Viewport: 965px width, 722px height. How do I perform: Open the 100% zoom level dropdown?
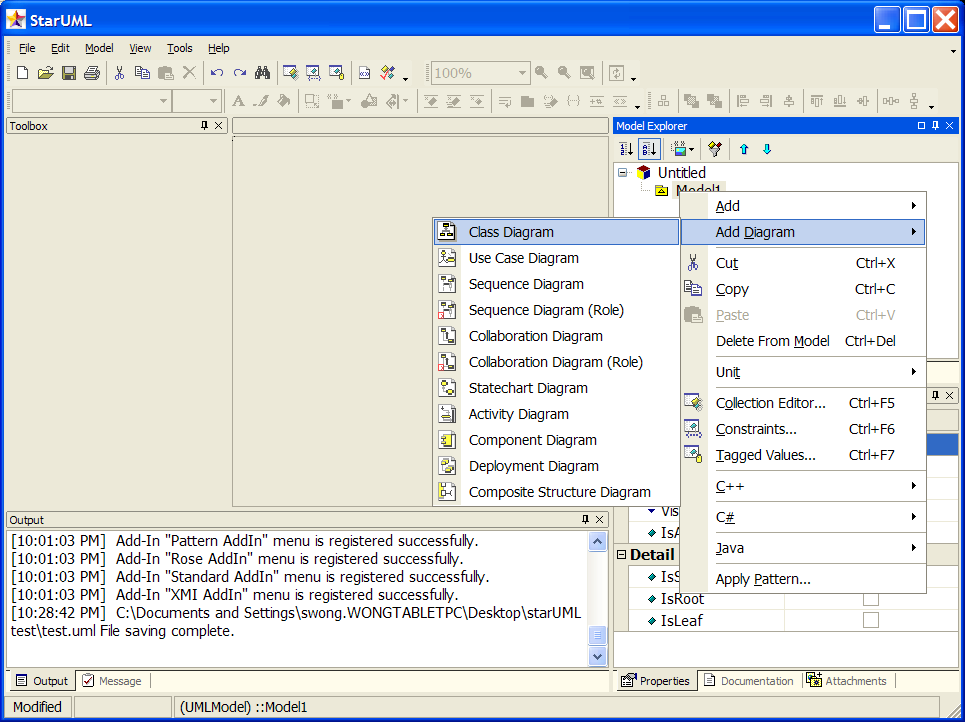pos(522,73)
